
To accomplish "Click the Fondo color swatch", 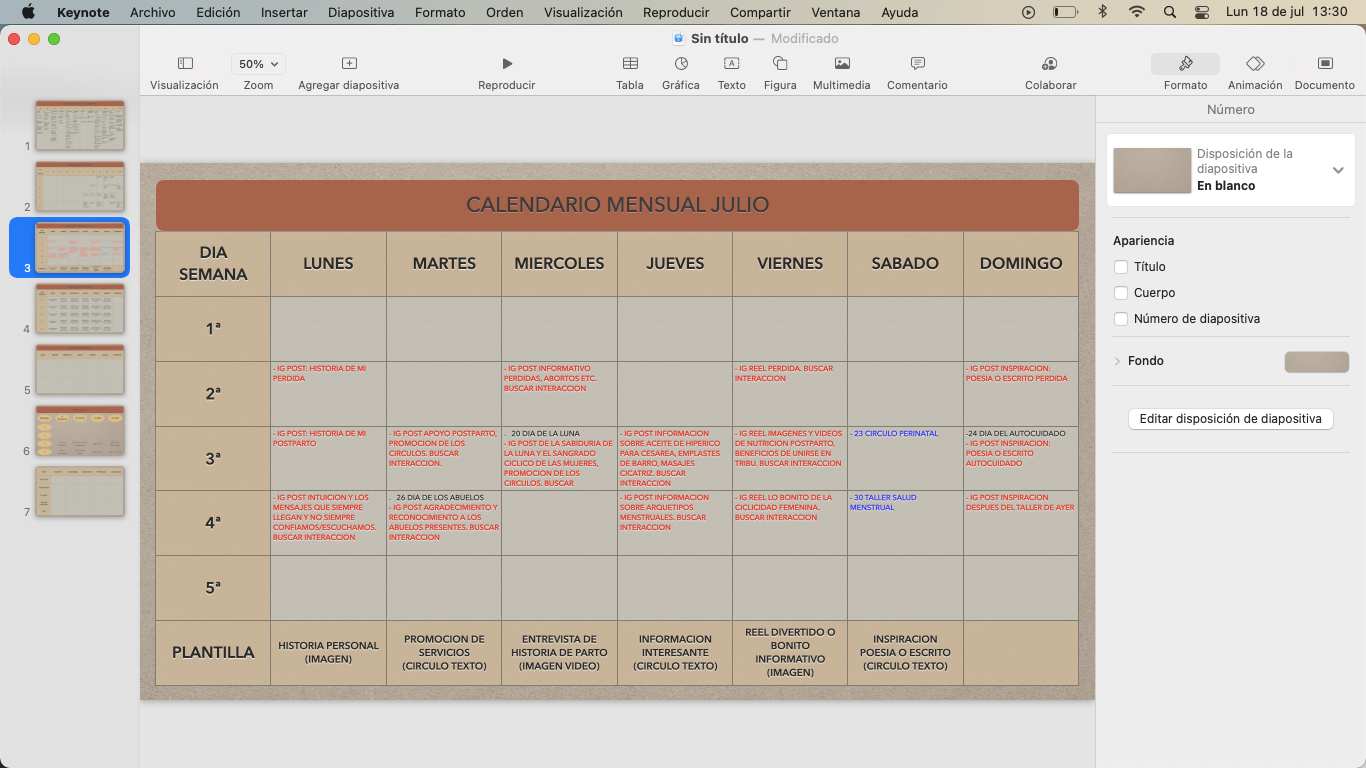I will point(1316,362).
